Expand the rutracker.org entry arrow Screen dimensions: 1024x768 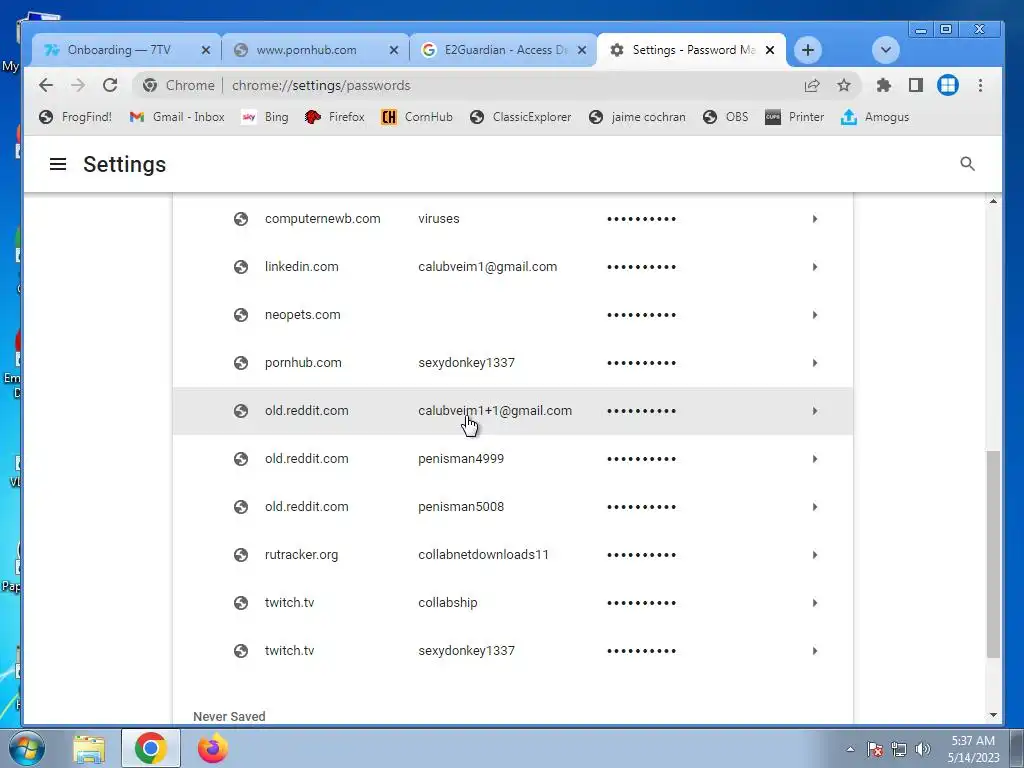click(814, 554)
